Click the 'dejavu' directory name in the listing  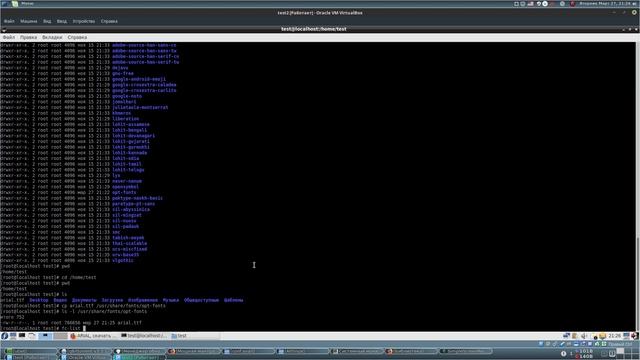(120, 68)
